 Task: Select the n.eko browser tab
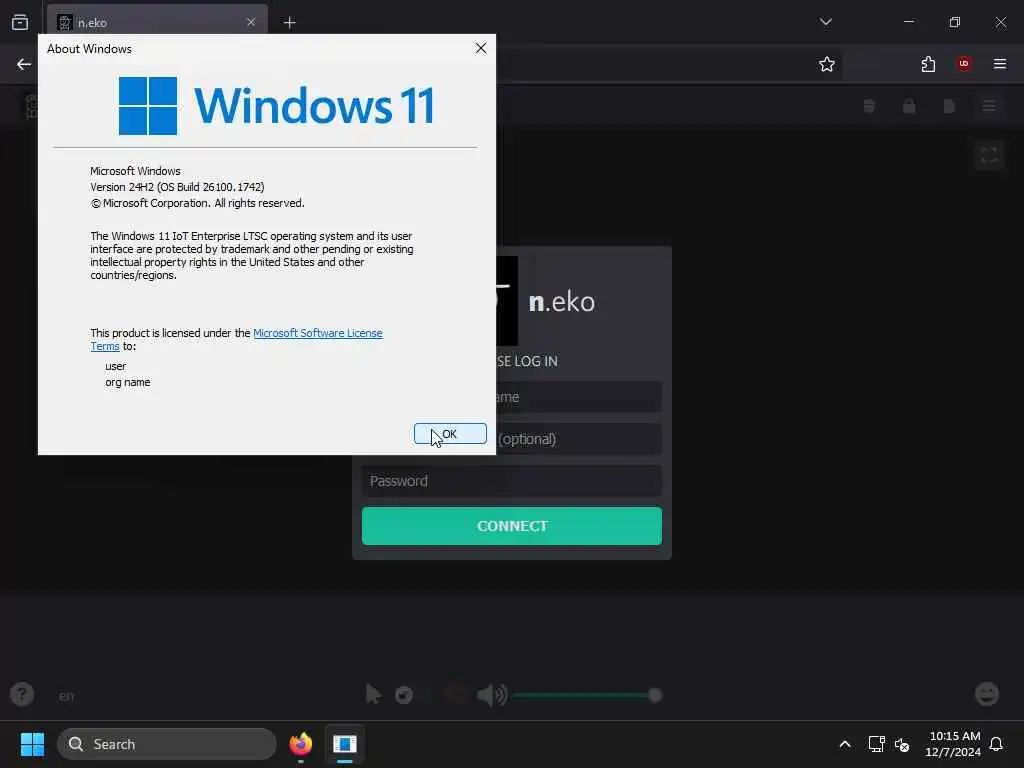point(157,22)
